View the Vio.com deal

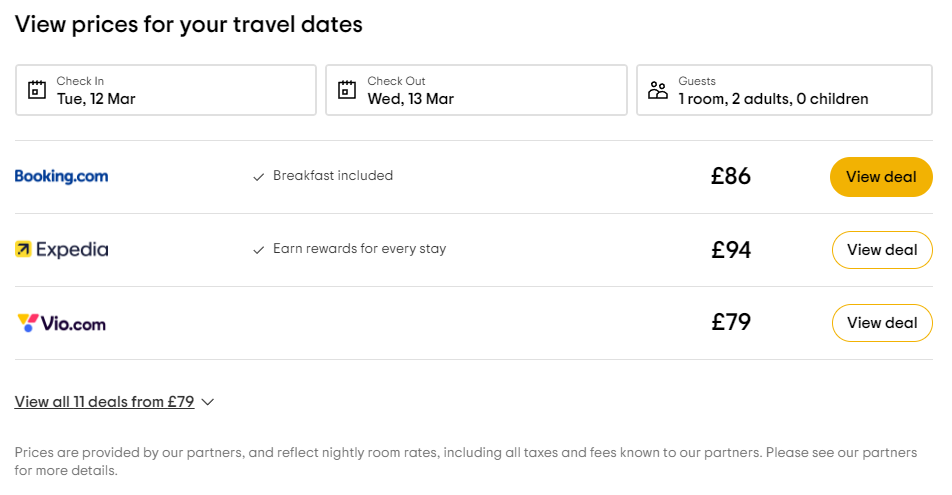(881, 323)
